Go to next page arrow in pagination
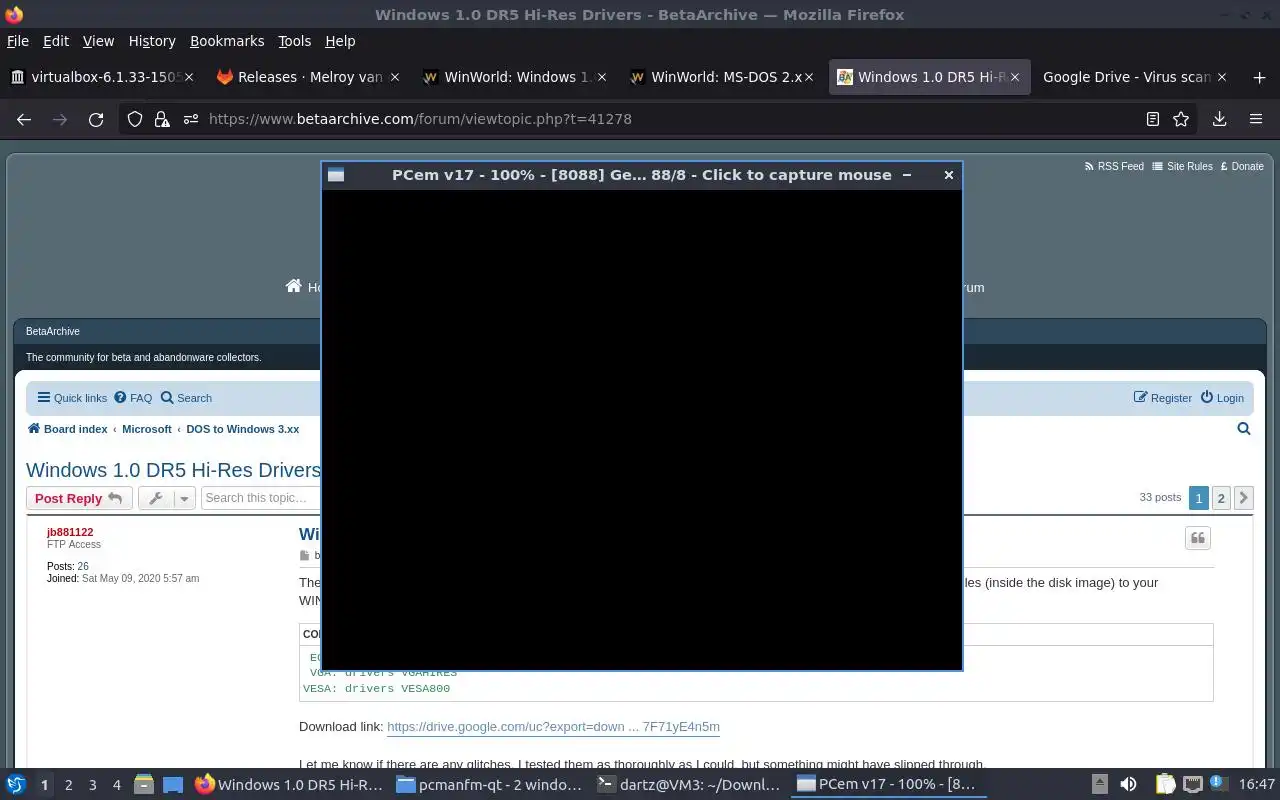 pos(1243,497)
